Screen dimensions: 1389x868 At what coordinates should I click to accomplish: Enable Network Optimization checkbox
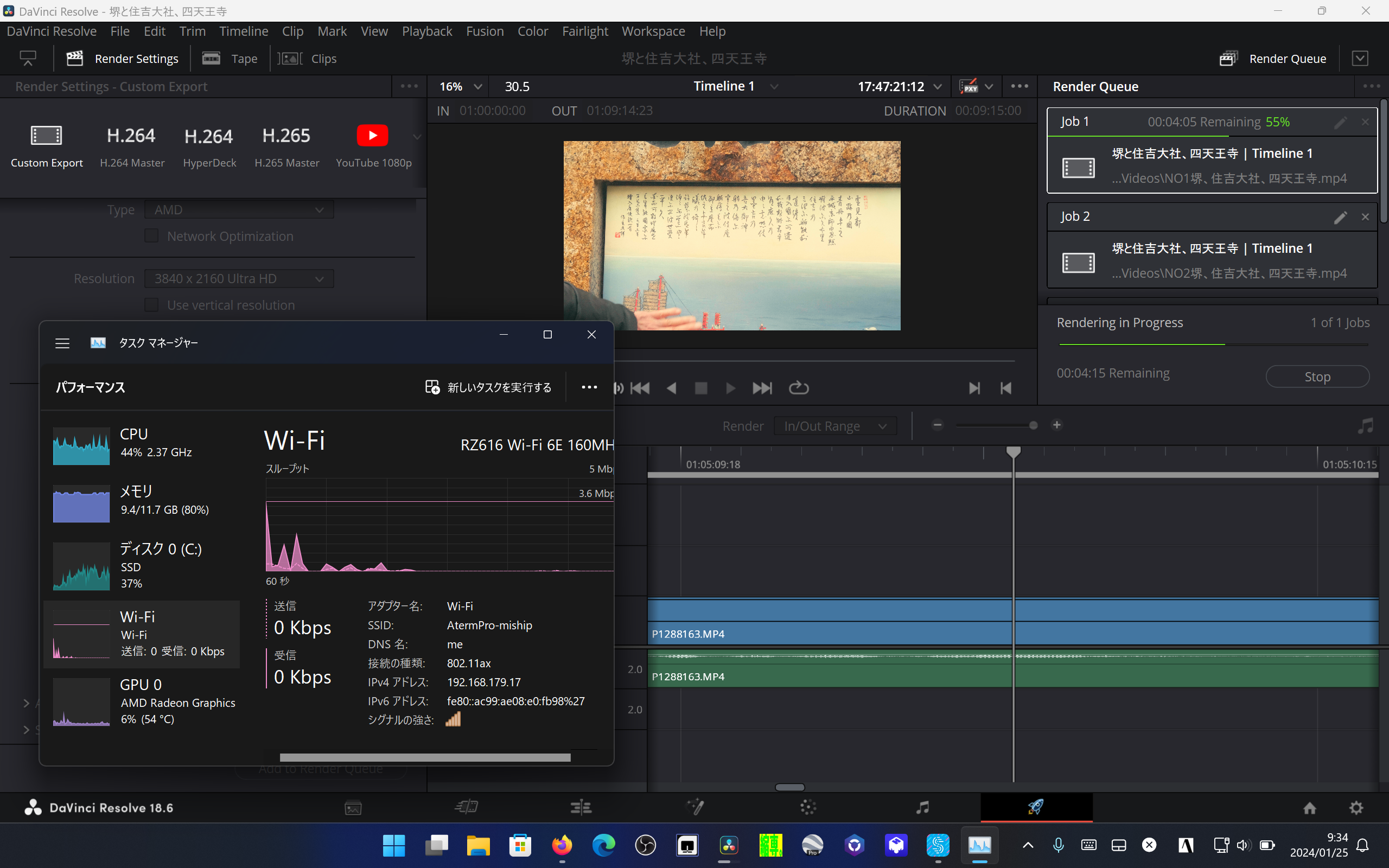(x=151, y=236)
